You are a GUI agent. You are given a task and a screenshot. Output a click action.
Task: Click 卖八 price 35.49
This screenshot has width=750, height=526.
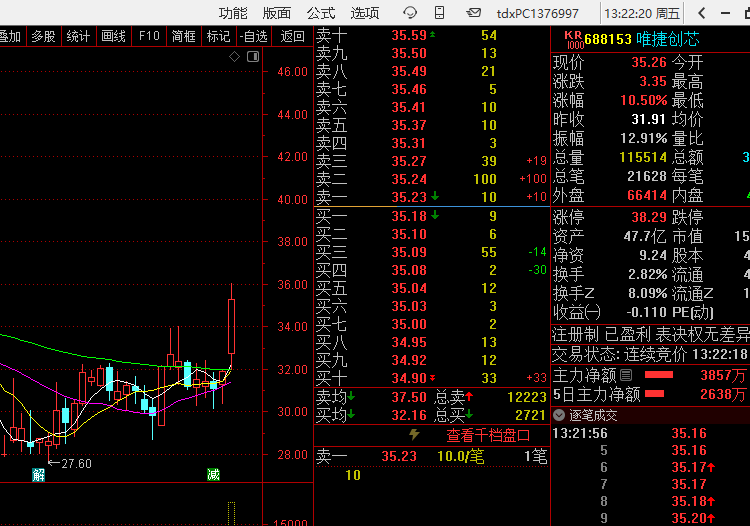coord(409,71)
